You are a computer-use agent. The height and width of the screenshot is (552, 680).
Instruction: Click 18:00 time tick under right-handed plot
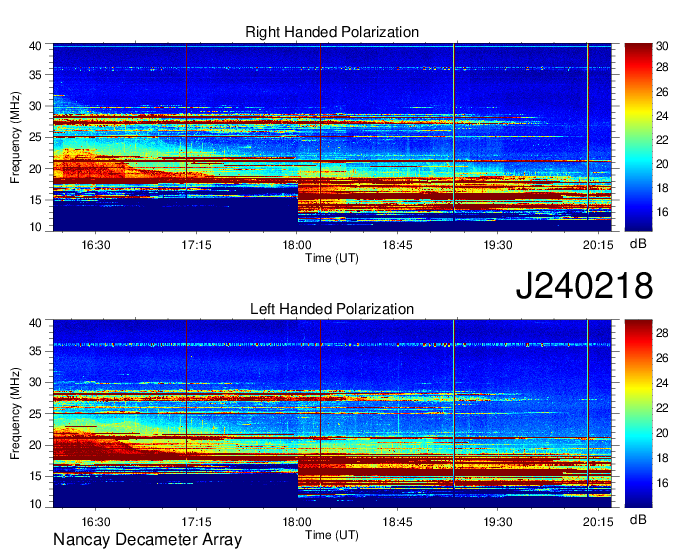pos(297,245)
